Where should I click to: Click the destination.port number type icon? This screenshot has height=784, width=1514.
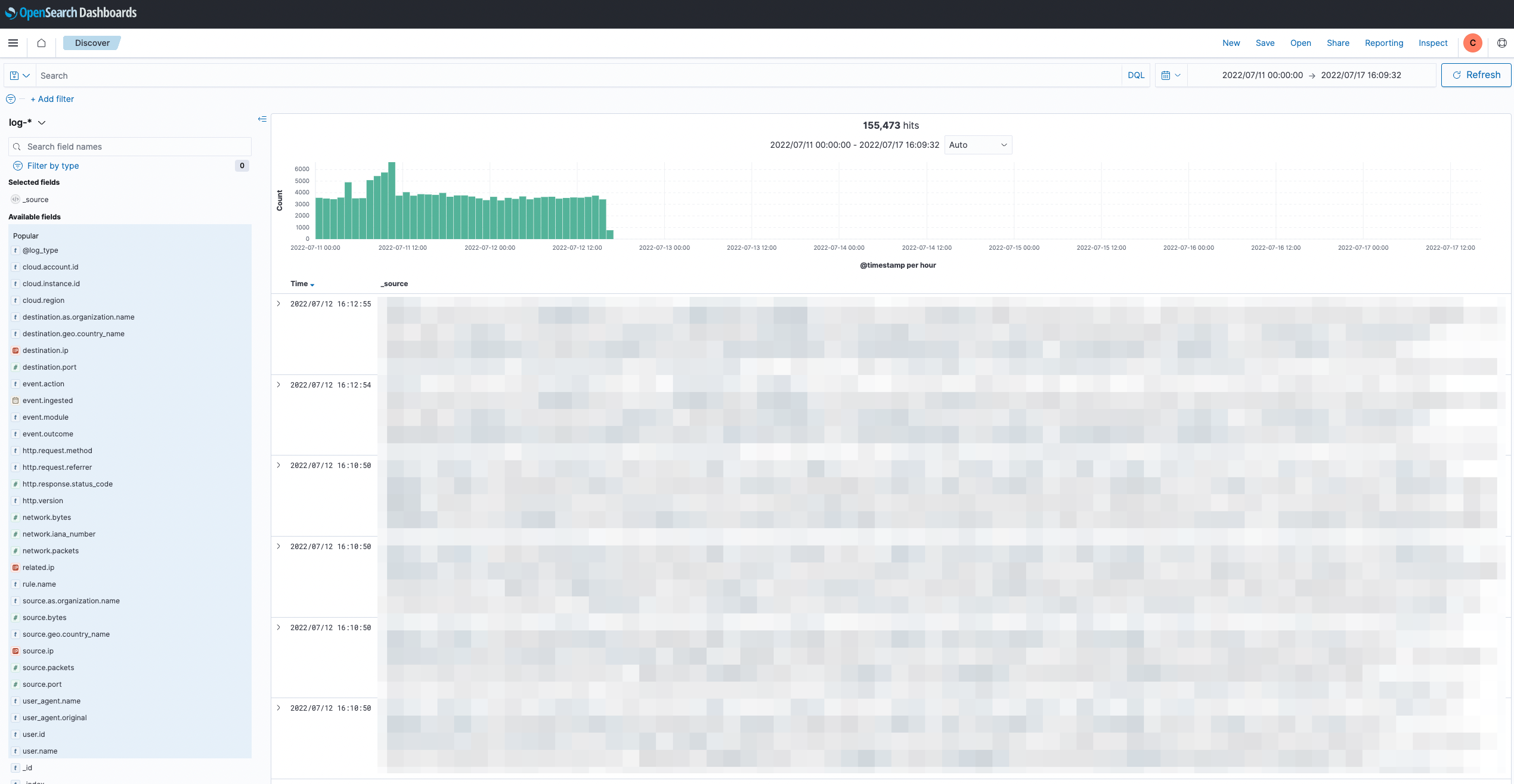point(16,367)
